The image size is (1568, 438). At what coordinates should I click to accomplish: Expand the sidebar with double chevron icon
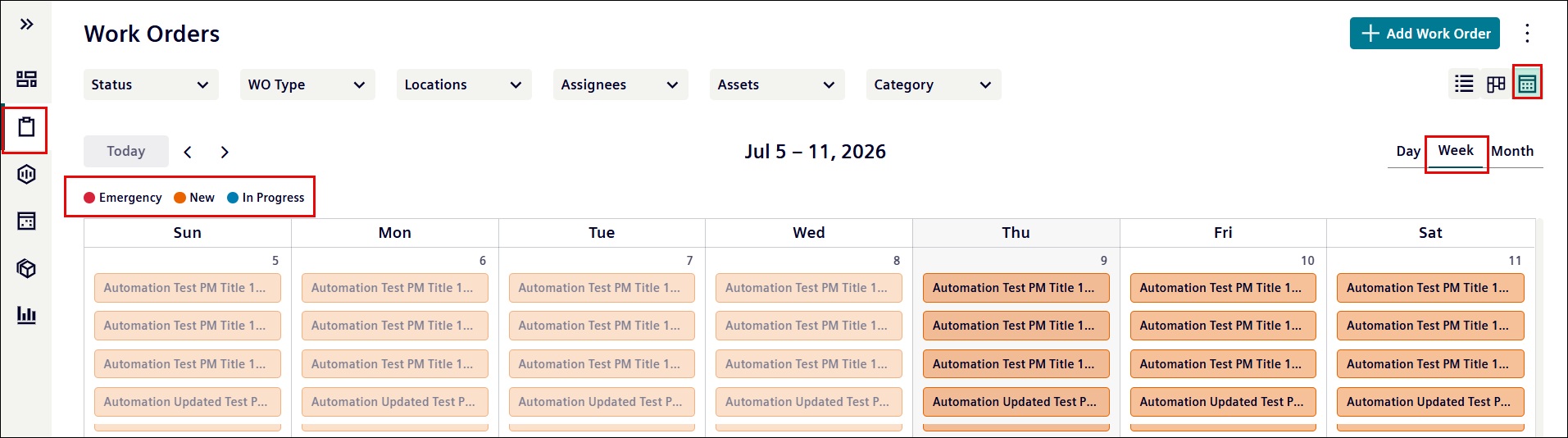(x=27, y=24)
